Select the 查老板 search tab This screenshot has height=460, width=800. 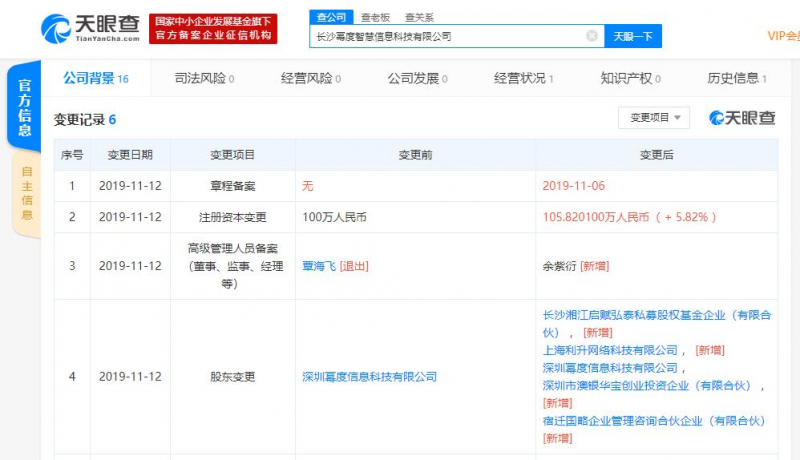pyautogui.click(x=375, y=17)
